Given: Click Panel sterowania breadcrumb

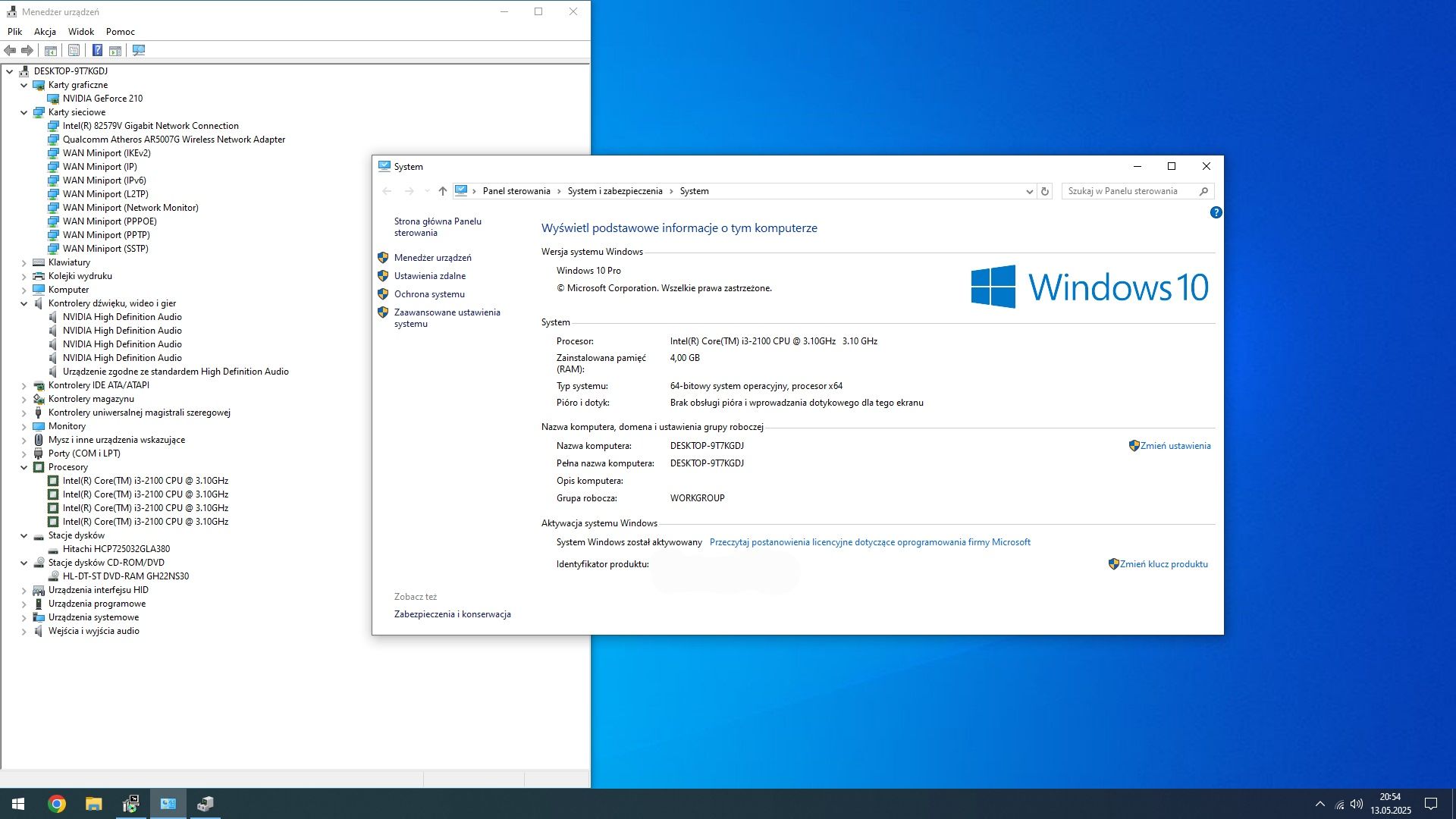Looking at the screenshot, I should pyautogui.click(x=516, y=191).
